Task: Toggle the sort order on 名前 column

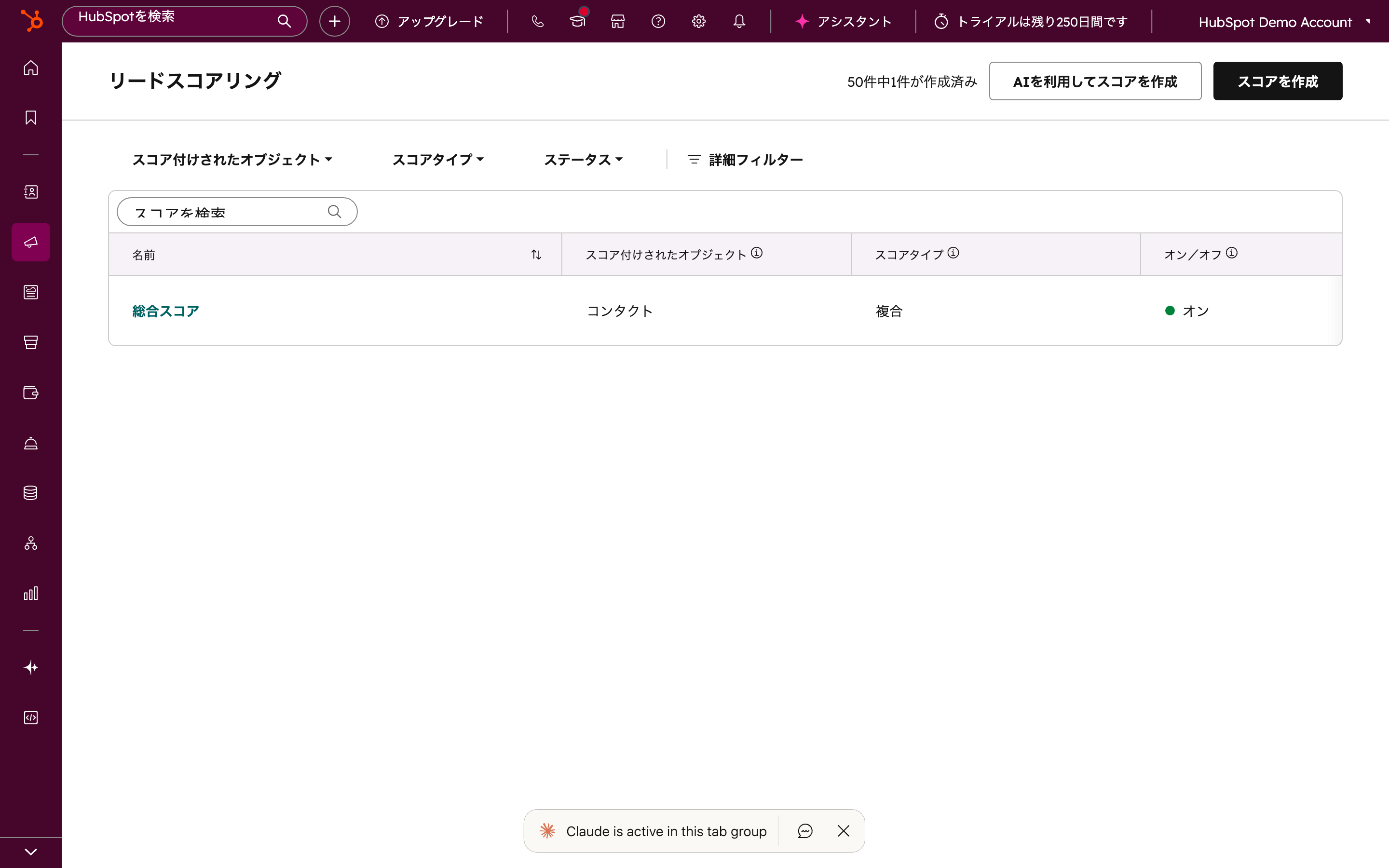Action: [536, 254]
